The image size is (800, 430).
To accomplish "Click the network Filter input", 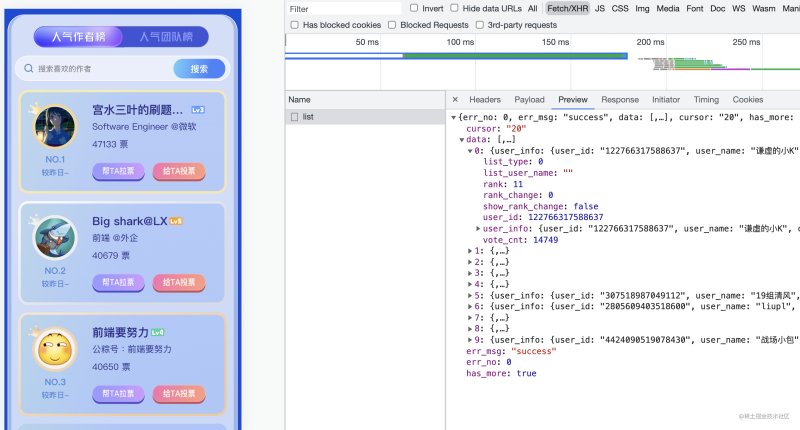I will pyautogui.click(x=344, y=9).
